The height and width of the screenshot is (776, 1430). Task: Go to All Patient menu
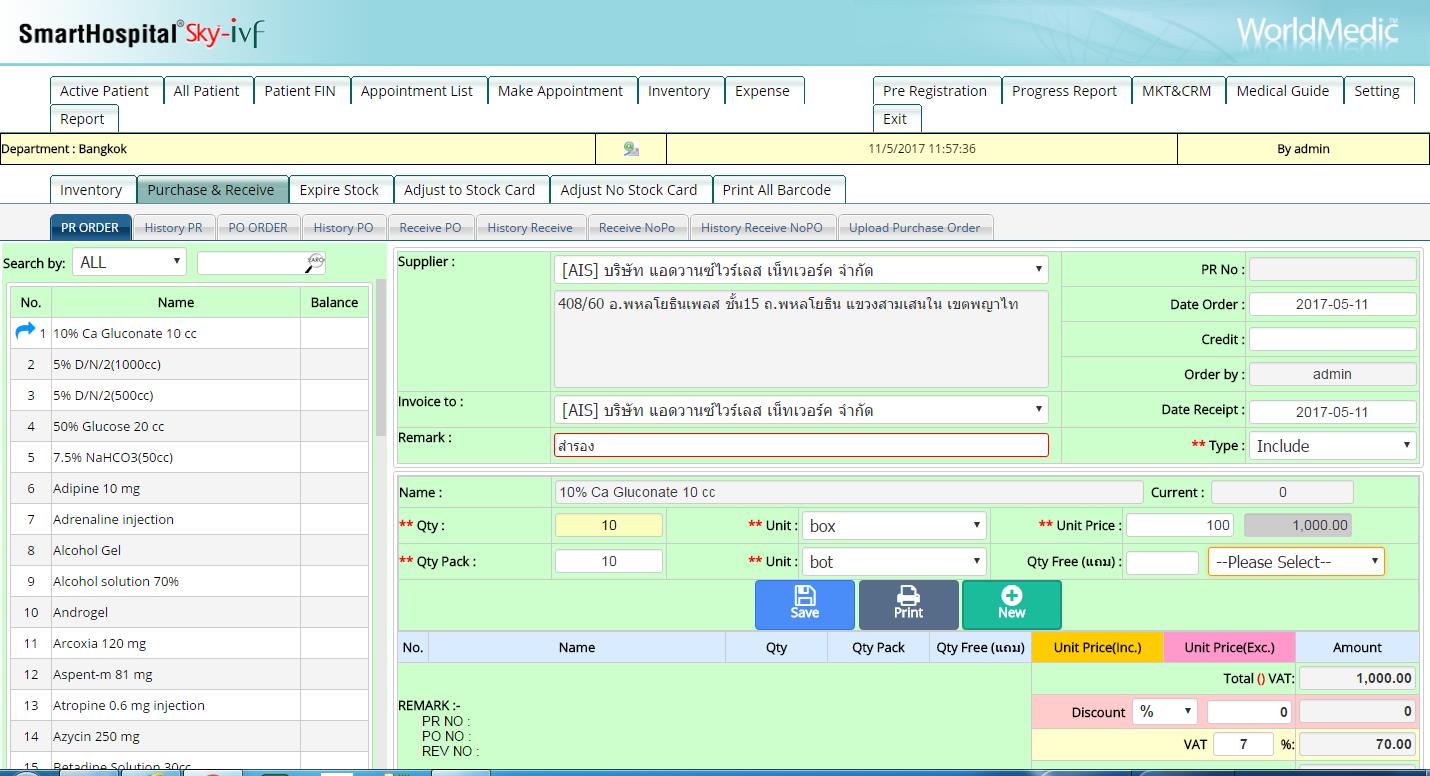(x=206, y=90)
